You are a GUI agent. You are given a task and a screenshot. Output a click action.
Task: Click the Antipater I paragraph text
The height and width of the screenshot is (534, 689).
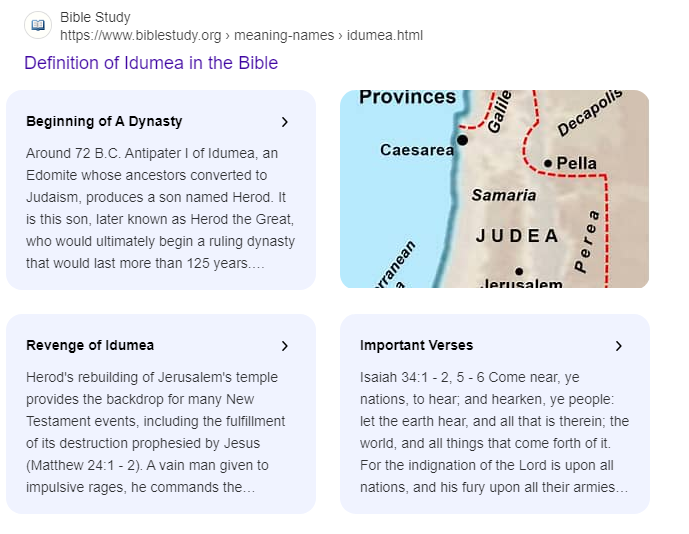(x=160, y=208)
